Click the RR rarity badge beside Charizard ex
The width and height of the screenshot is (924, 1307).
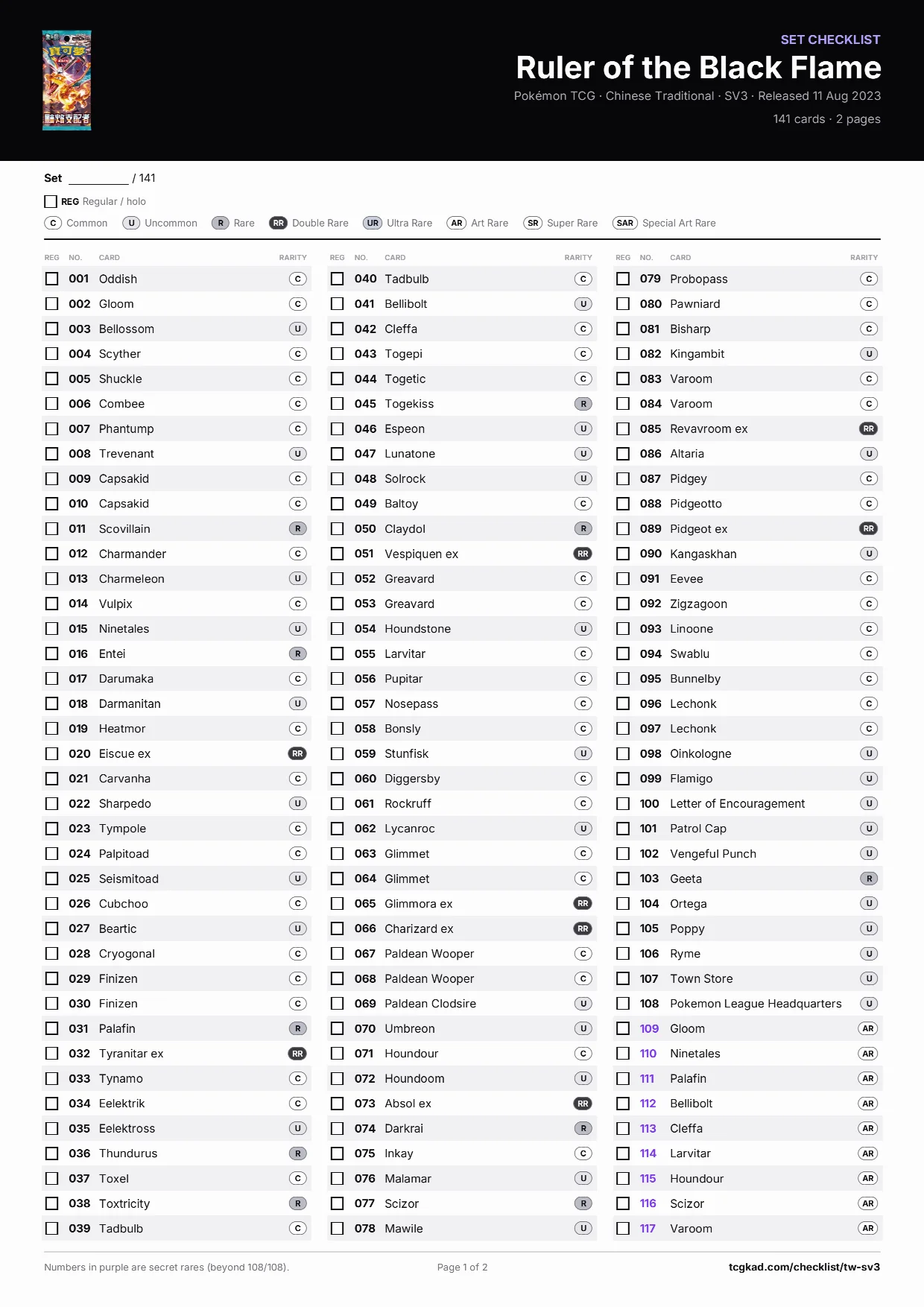(x=583, y=928)
